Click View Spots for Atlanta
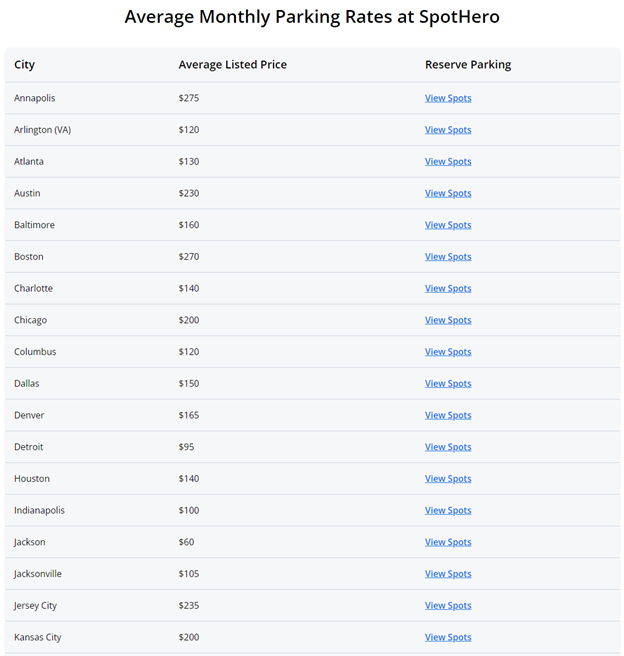The width and height of the screenshot is (624, 656). point(448,161)
